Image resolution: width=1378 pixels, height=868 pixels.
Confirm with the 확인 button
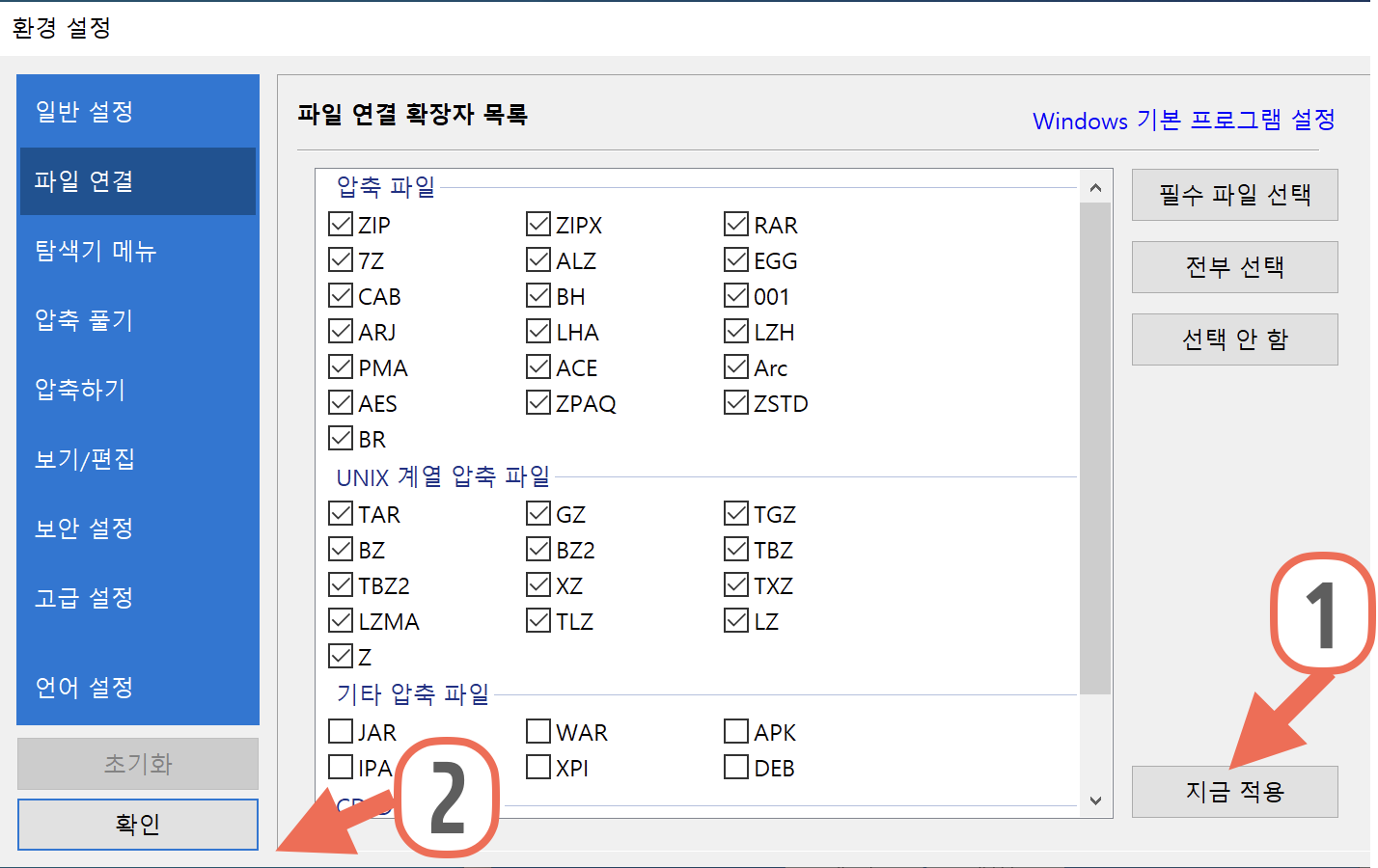[x=138, y=825]
